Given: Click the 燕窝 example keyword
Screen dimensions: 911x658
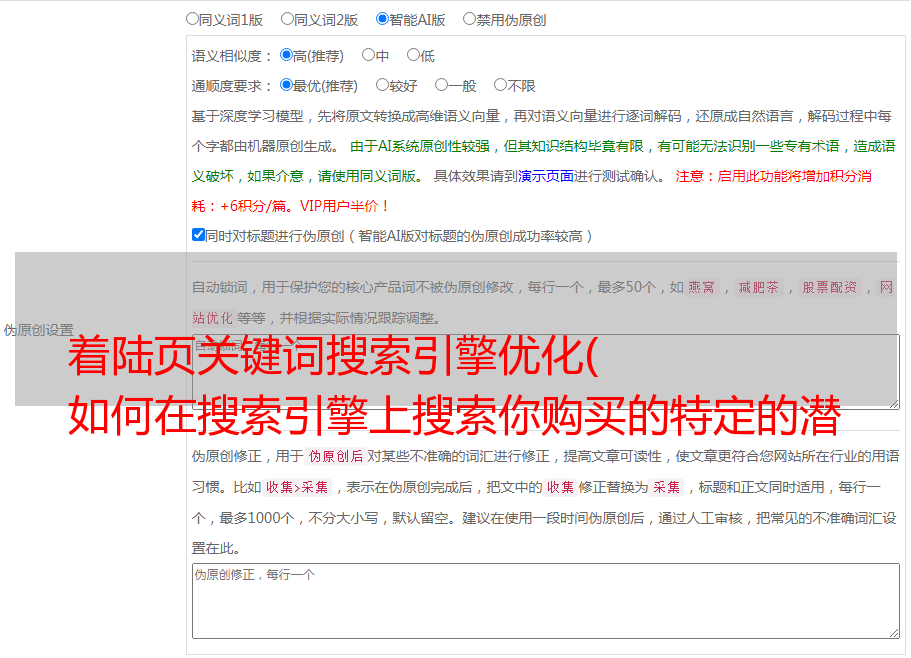Looking at the screenshot, I should tap(701, 287).
